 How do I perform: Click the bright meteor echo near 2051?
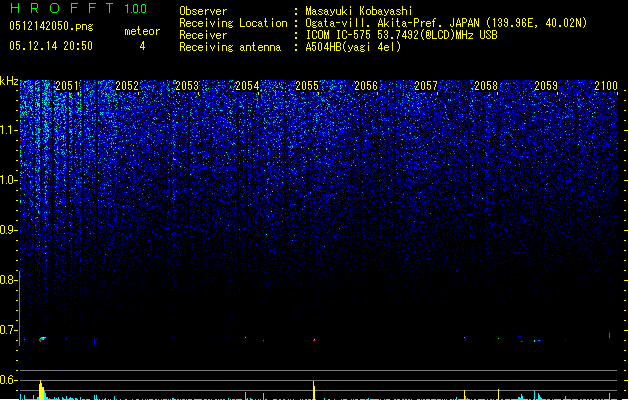click(x=42, y=339)
